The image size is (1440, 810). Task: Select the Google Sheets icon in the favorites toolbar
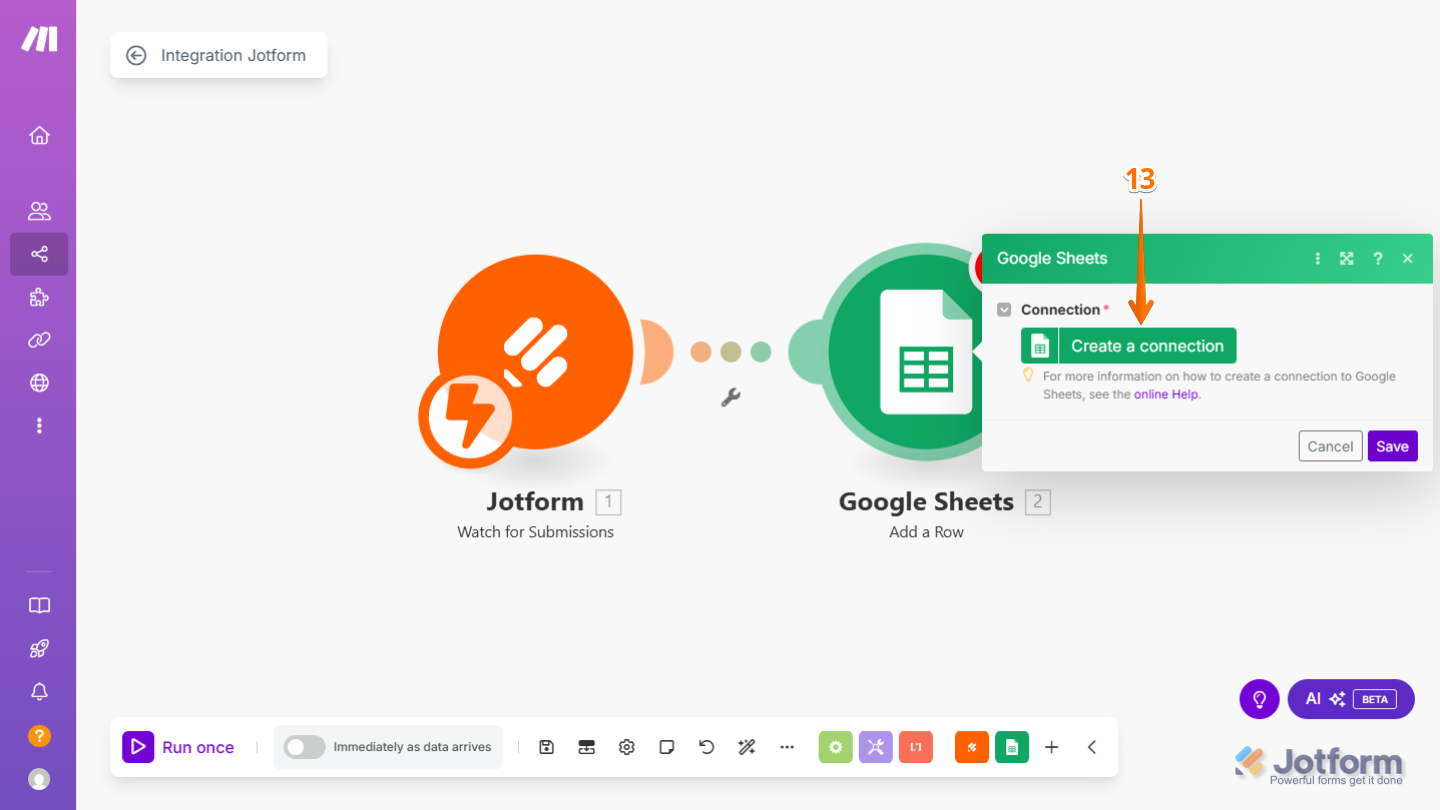tap(1011, 747)
